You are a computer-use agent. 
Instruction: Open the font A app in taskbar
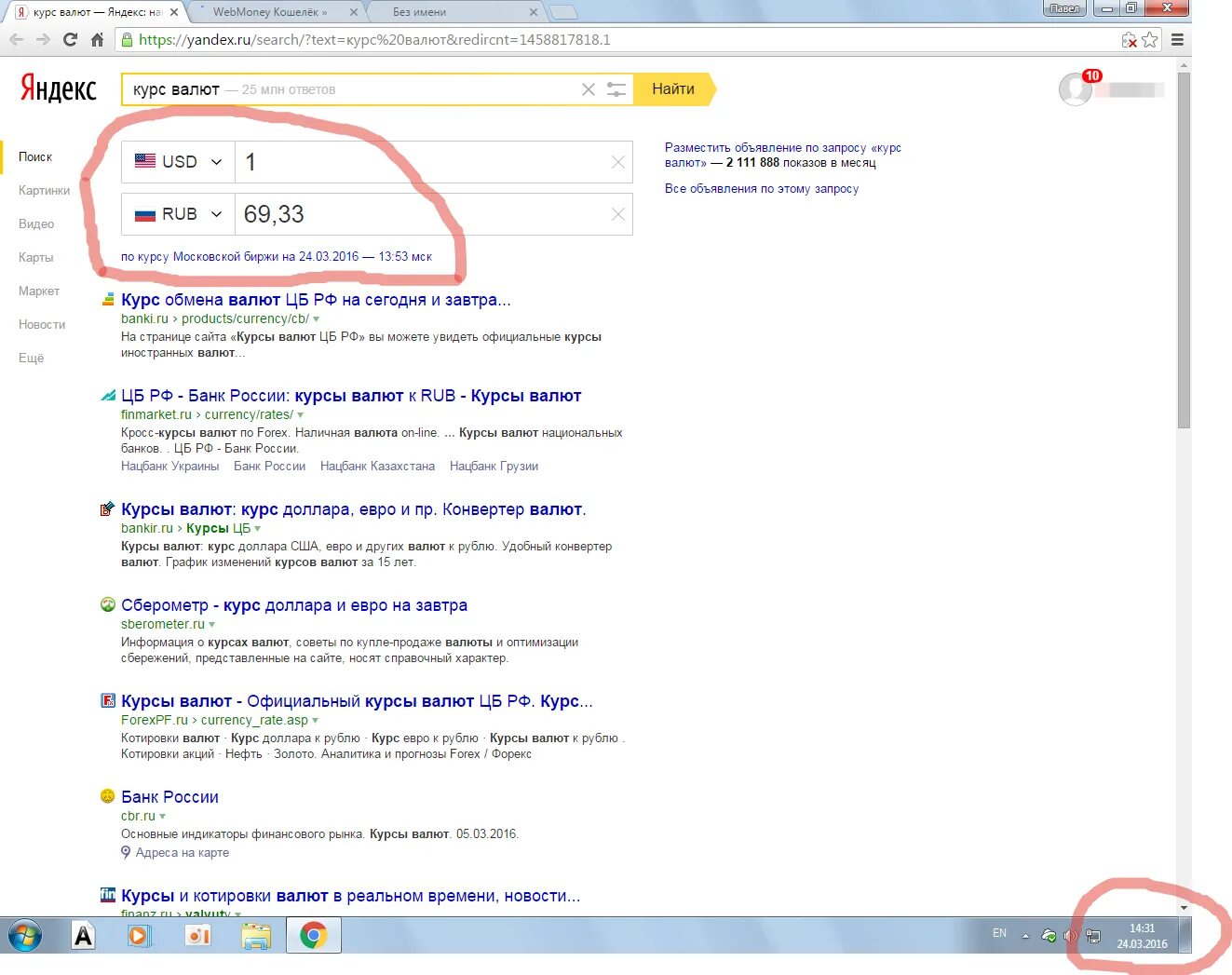(84, 935)
